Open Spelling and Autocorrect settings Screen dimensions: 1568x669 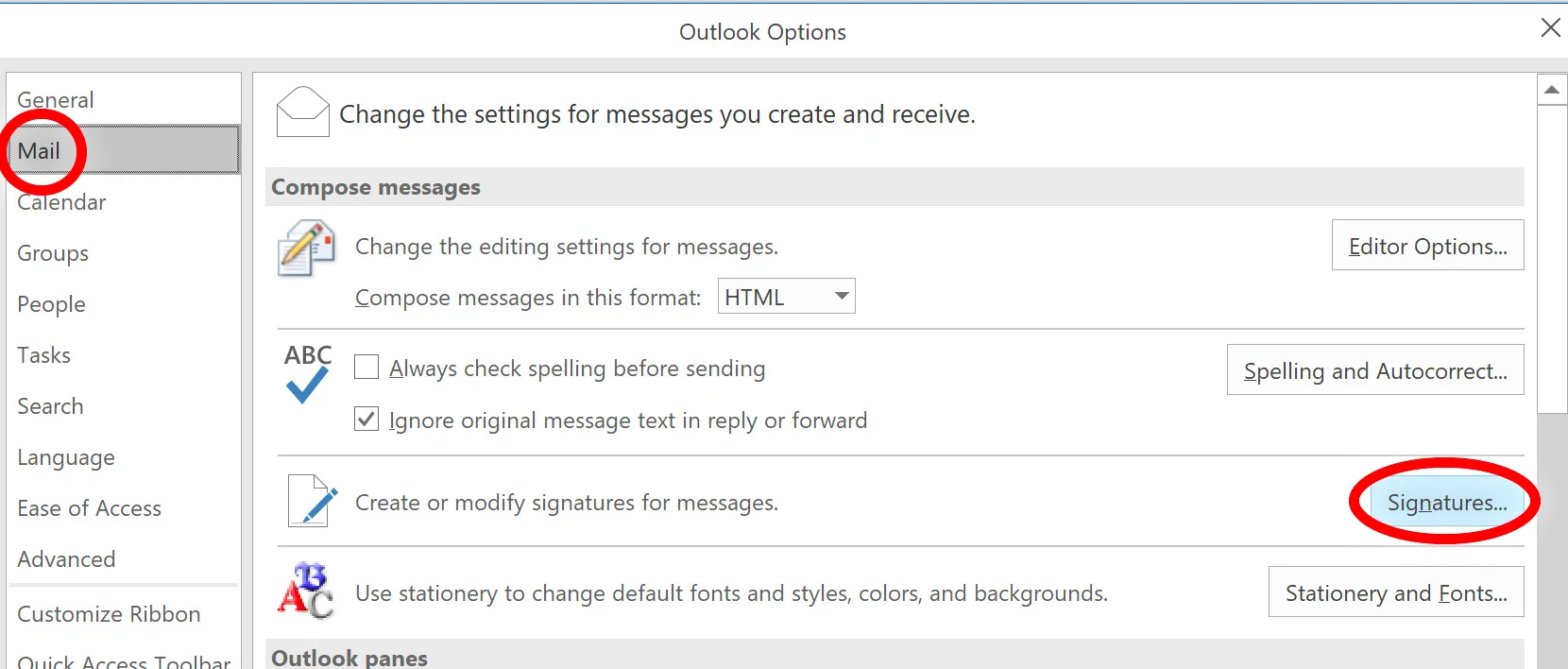click(1375, 370)
